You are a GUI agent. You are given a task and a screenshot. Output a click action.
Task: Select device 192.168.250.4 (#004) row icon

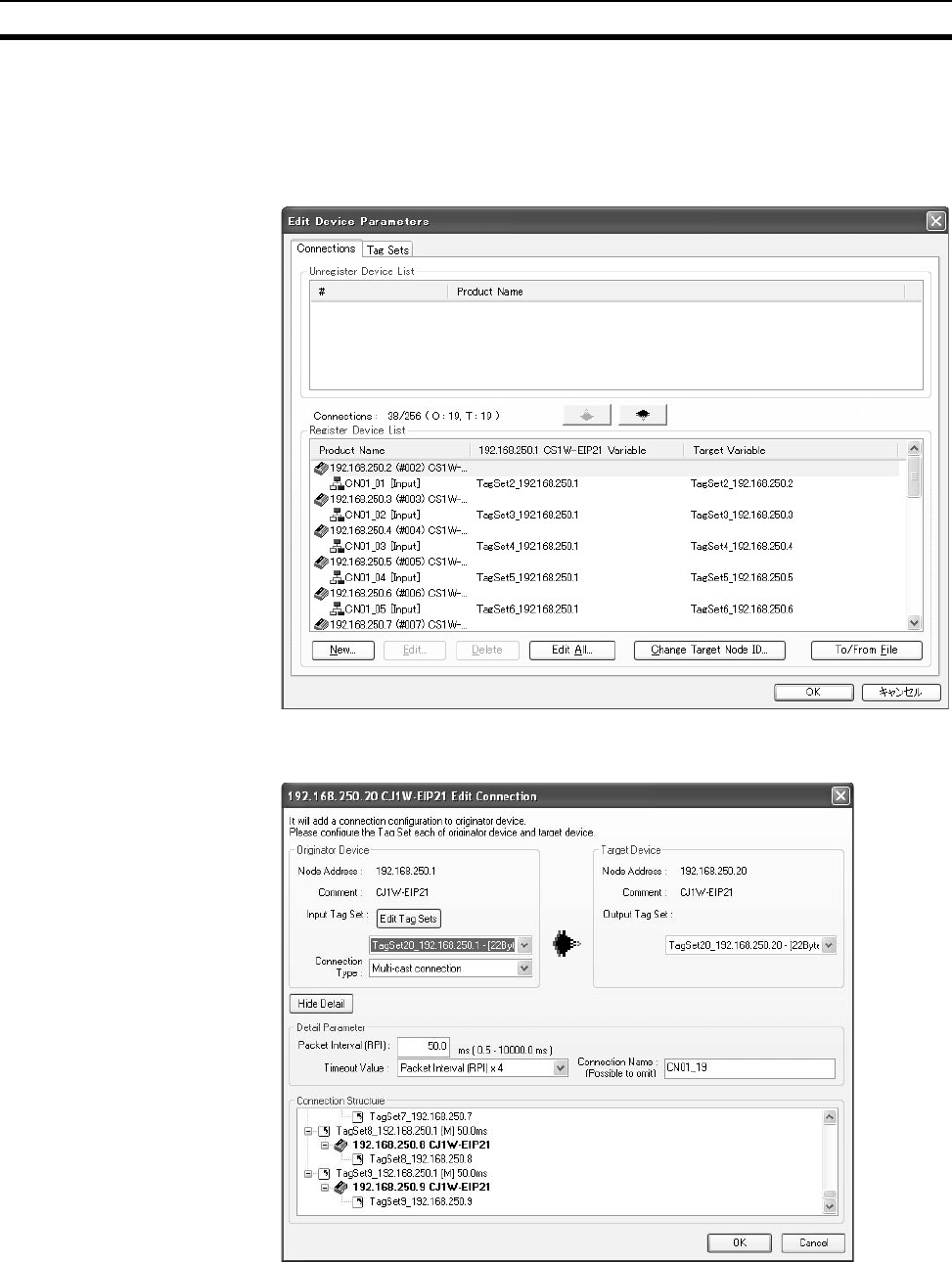point(321,530)
